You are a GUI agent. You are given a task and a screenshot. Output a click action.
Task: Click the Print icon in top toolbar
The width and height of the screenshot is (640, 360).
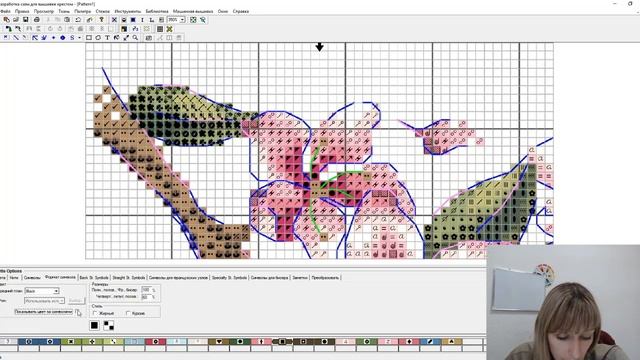click(36, 20)
